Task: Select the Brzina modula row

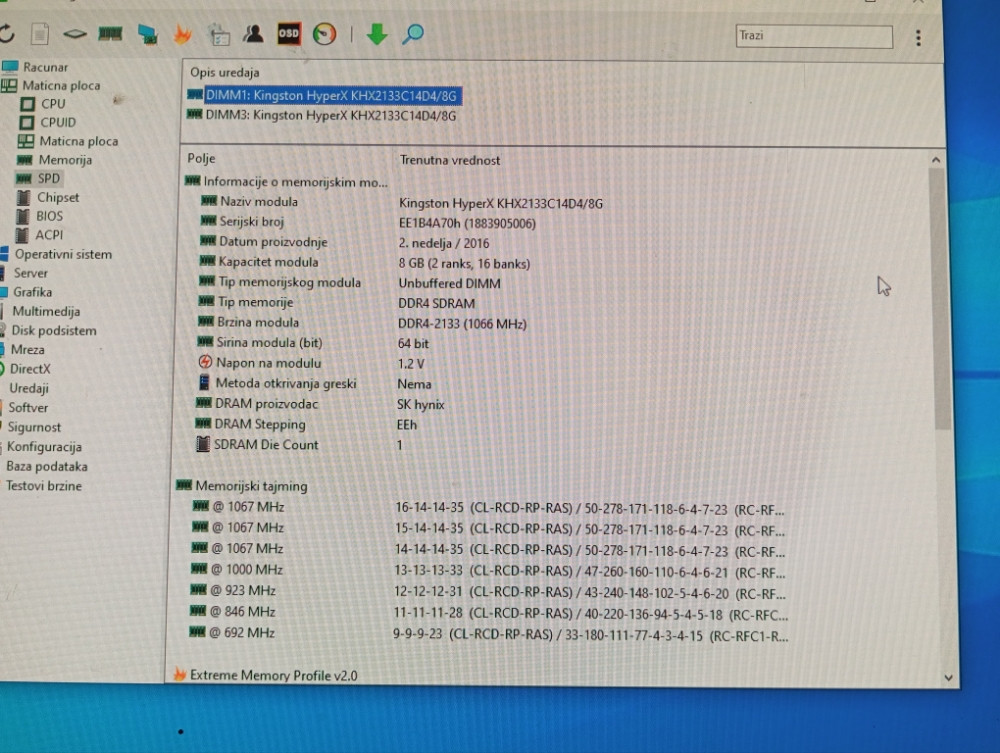Action: tap(363, 323)
